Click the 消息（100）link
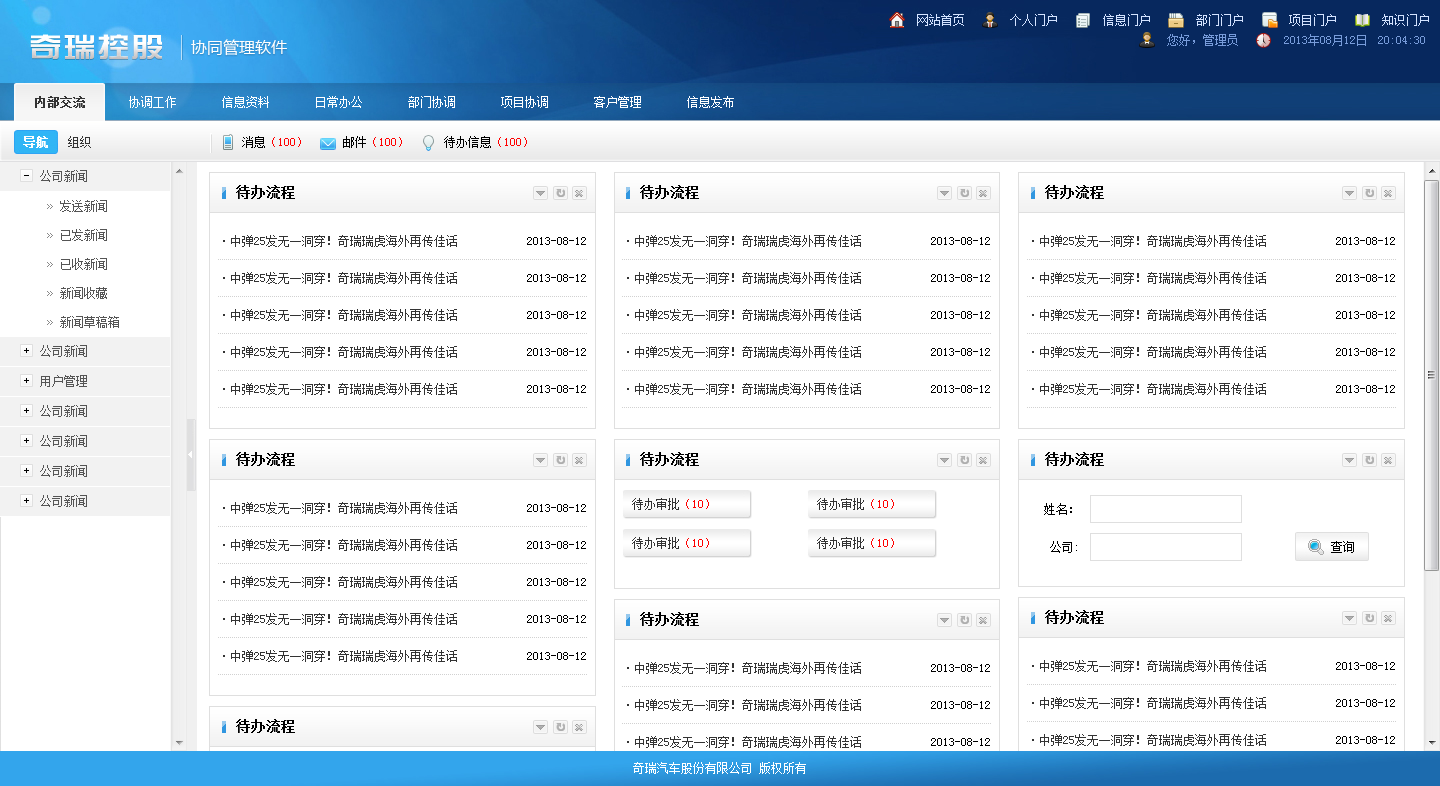 pyautogui.click(x=272, y=142)
